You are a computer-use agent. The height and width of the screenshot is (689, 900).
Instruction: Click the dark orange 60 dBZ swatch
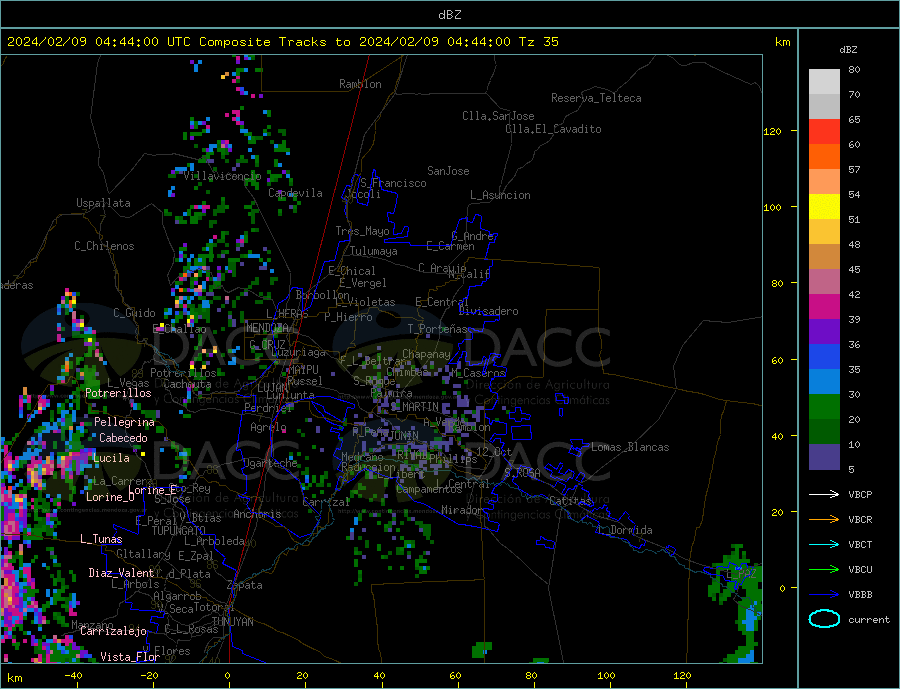coord(824,157)
